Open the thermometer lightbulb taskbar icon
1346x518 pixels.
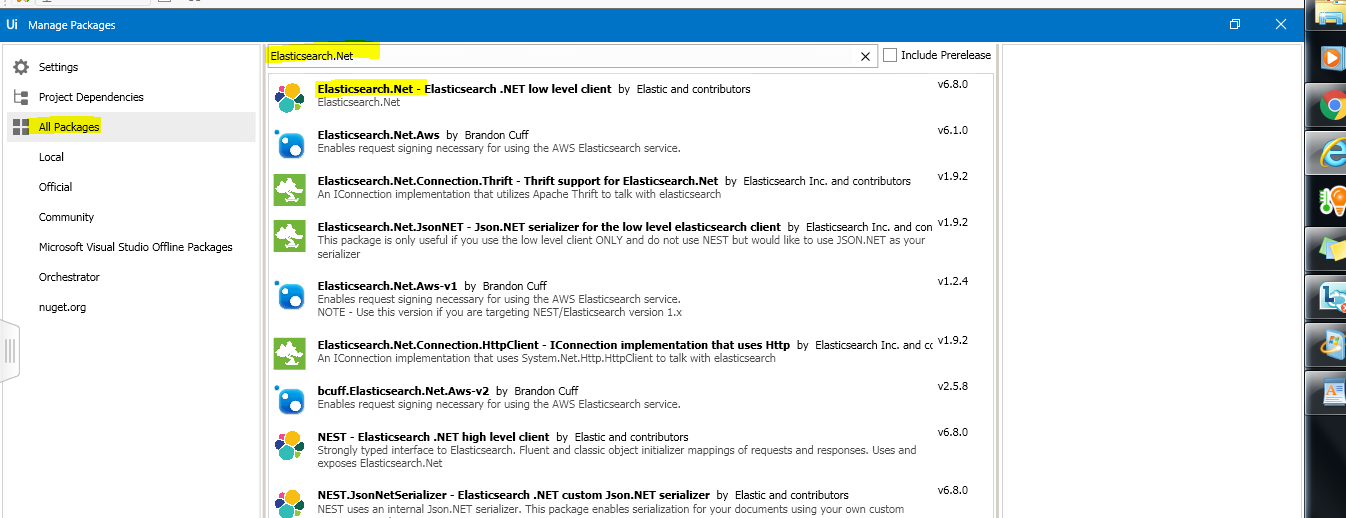[x=1331, y=201]
